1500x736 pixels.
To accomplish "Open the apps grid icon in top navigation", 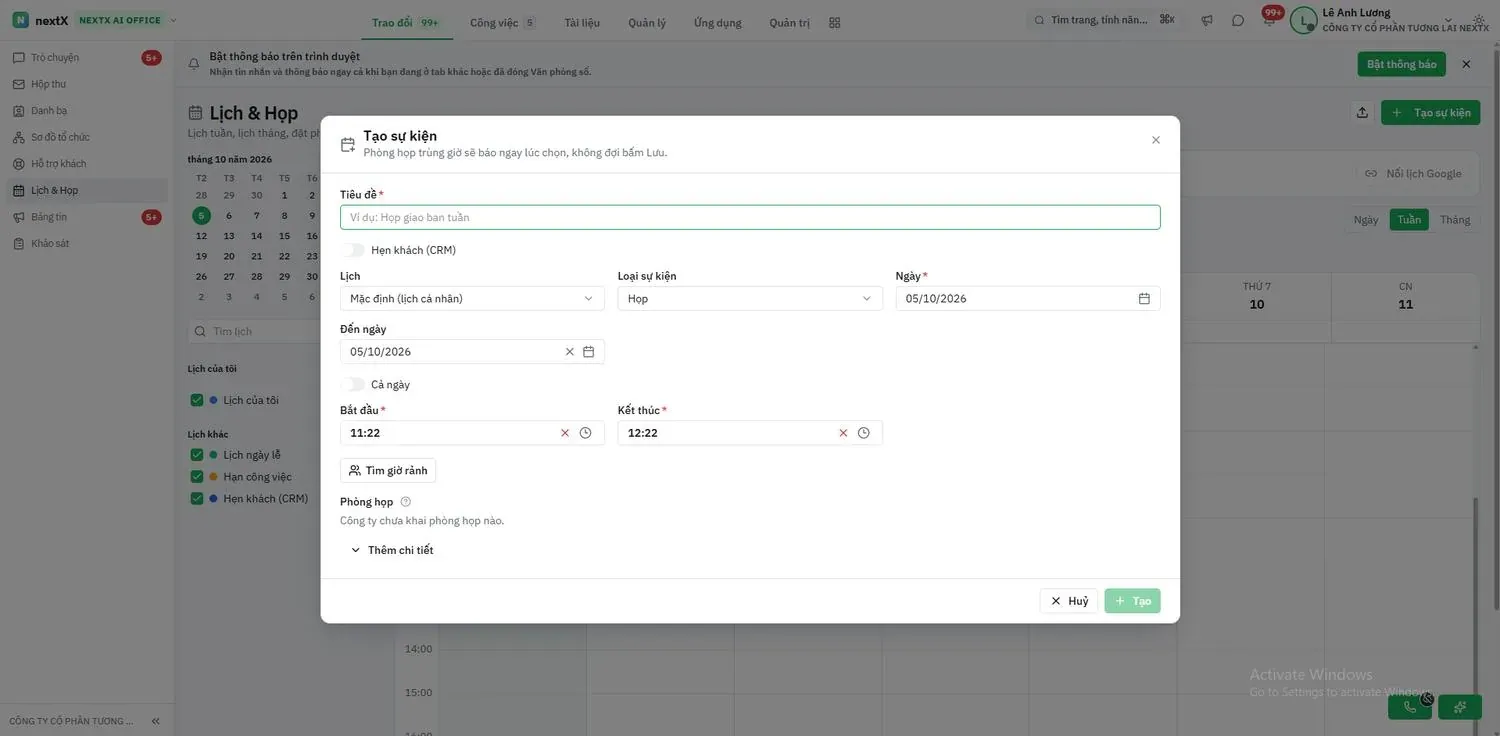I will 835,22.
